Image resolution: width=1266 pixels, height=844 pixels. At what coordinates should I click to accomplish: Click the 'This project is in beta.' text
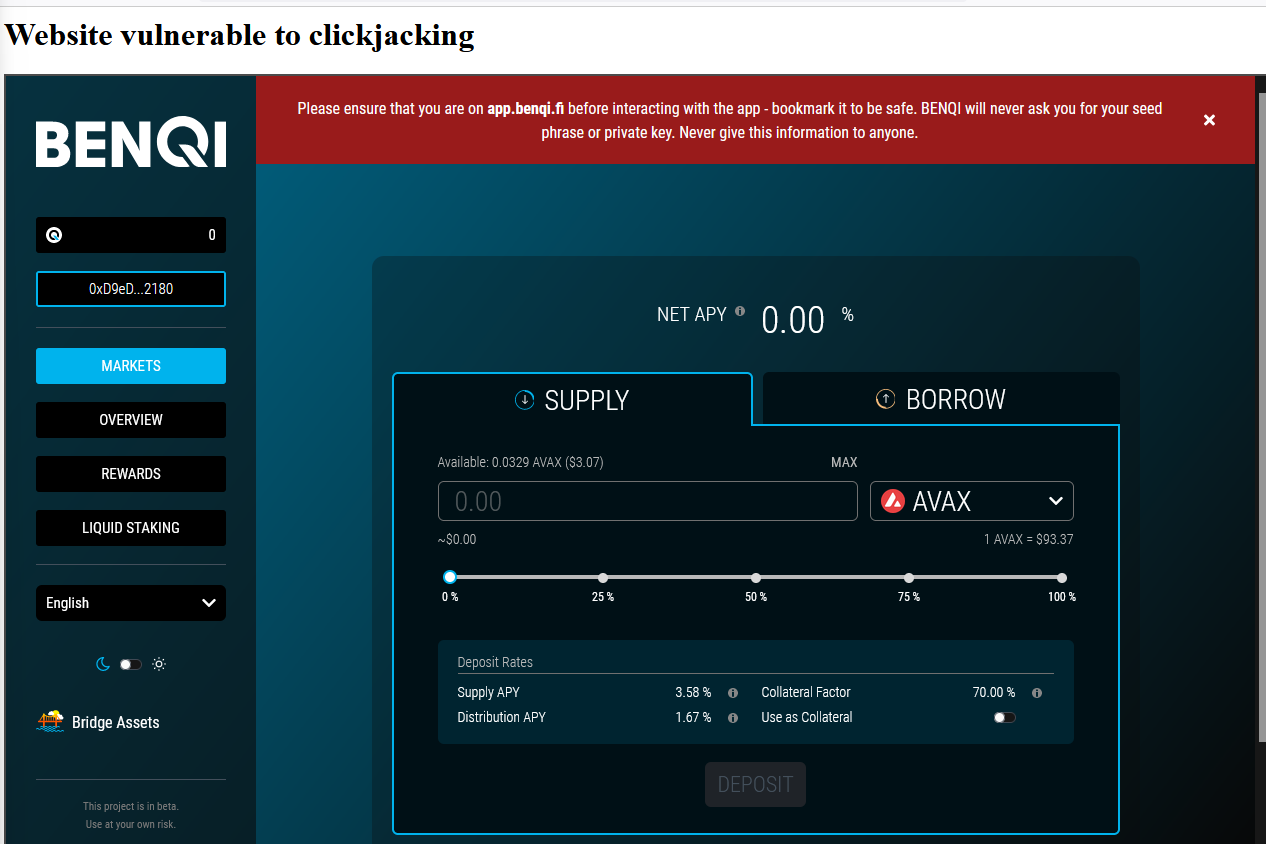(x=131, y=806)
